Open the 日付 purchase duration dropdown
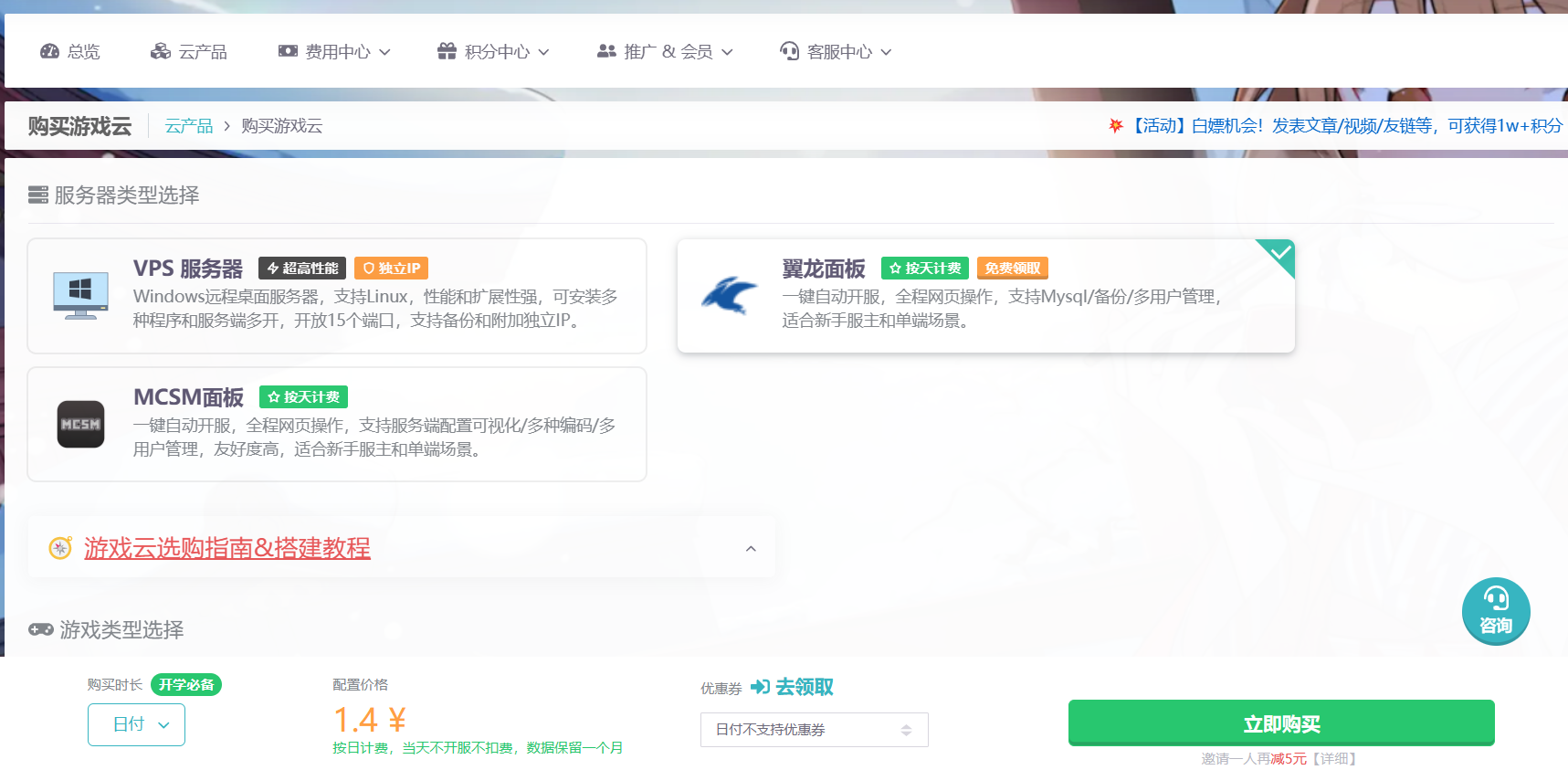This screenshot has width=1568, height=770. (137, 725)
